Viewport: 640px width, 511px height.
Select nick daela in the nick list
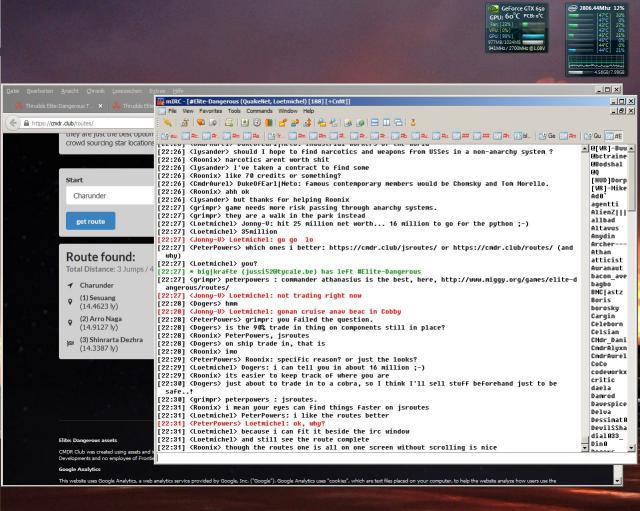[601, 388]
